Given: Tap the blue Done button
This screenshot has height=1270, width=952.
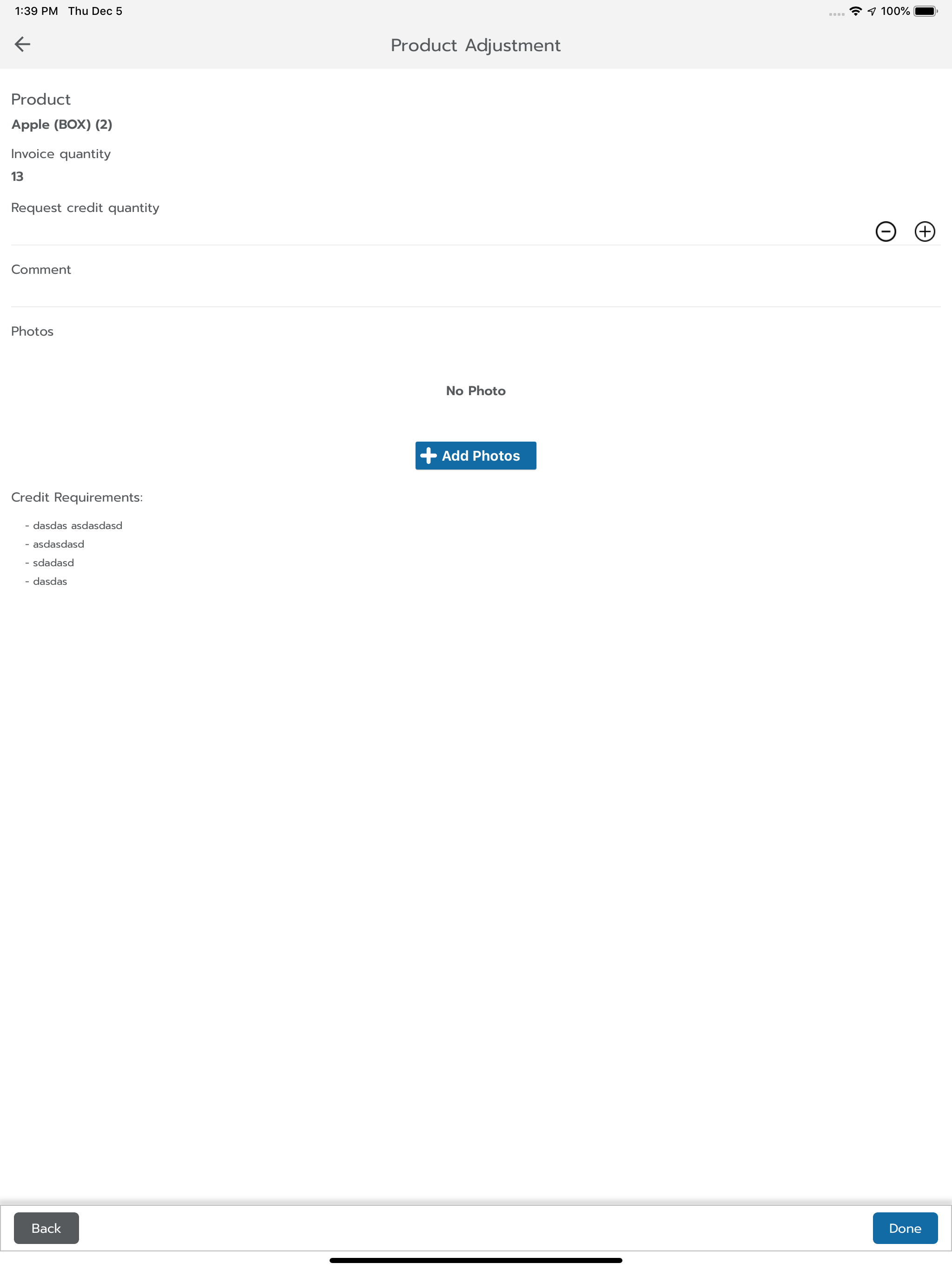Looking at the screenshot, I should point(905,1228).
